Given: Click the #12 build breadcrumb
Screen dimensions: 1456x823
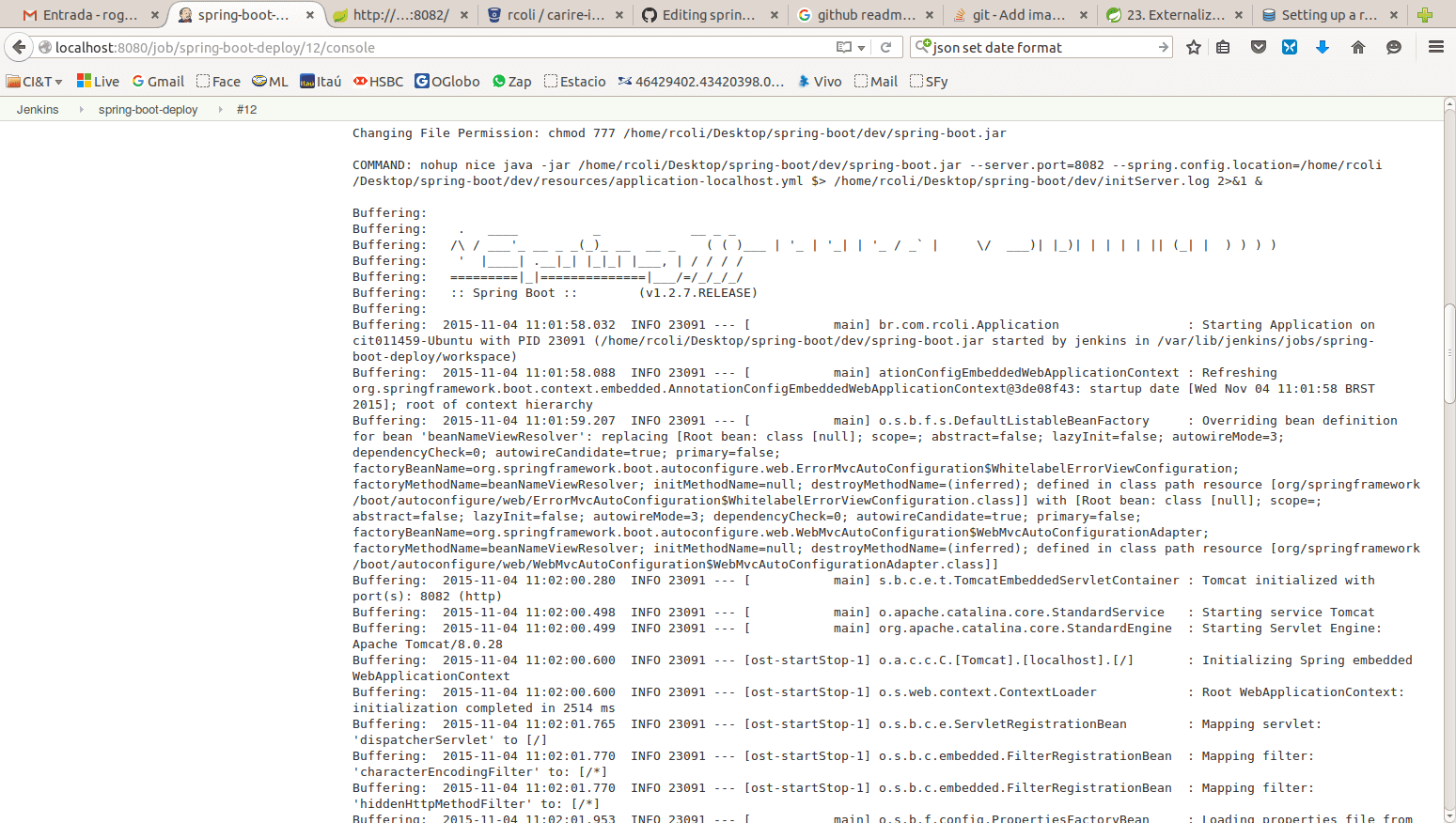Looking at the screenshot, I should click(247, 110).
